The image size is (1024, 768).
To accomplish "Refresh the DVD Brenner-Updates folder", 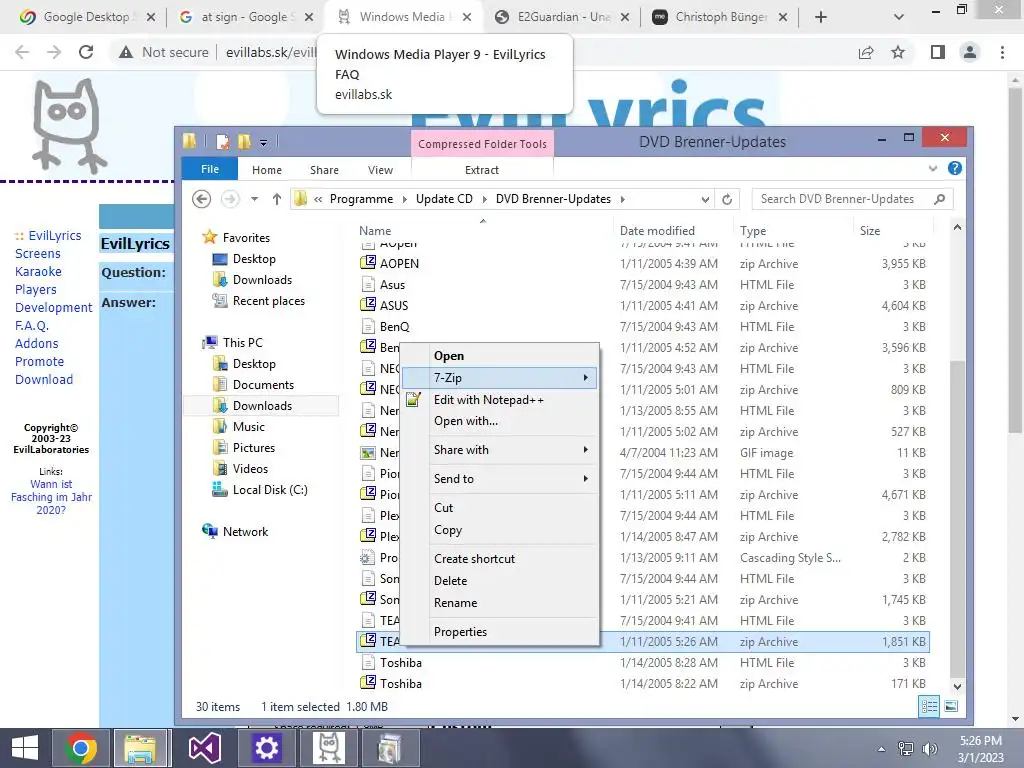I will [727, 199].
